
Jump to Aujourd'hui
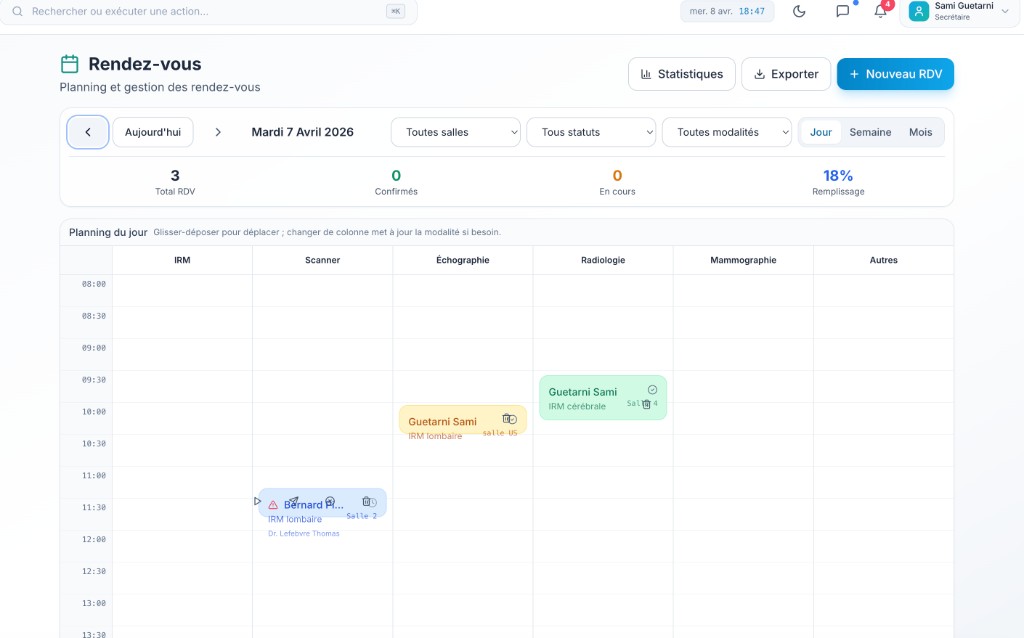[153, 132]
